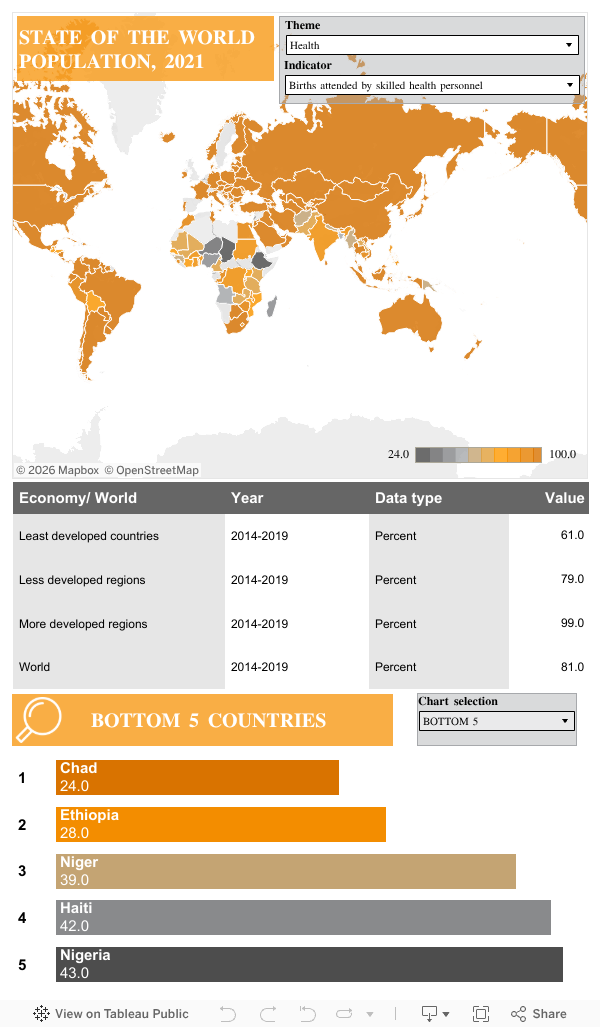Select the Chad bar in chart
This screenshot has width=600, height=1027.
197,777
